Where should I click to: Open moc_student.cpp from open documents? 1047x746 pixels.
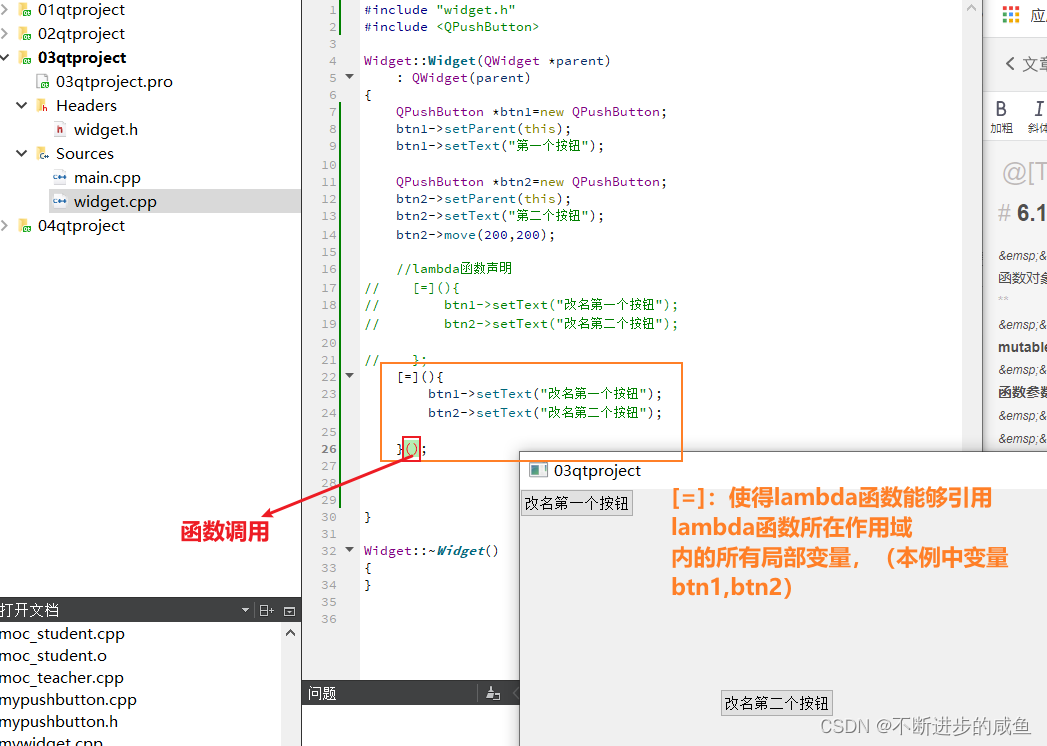click(x=62, y=633)
